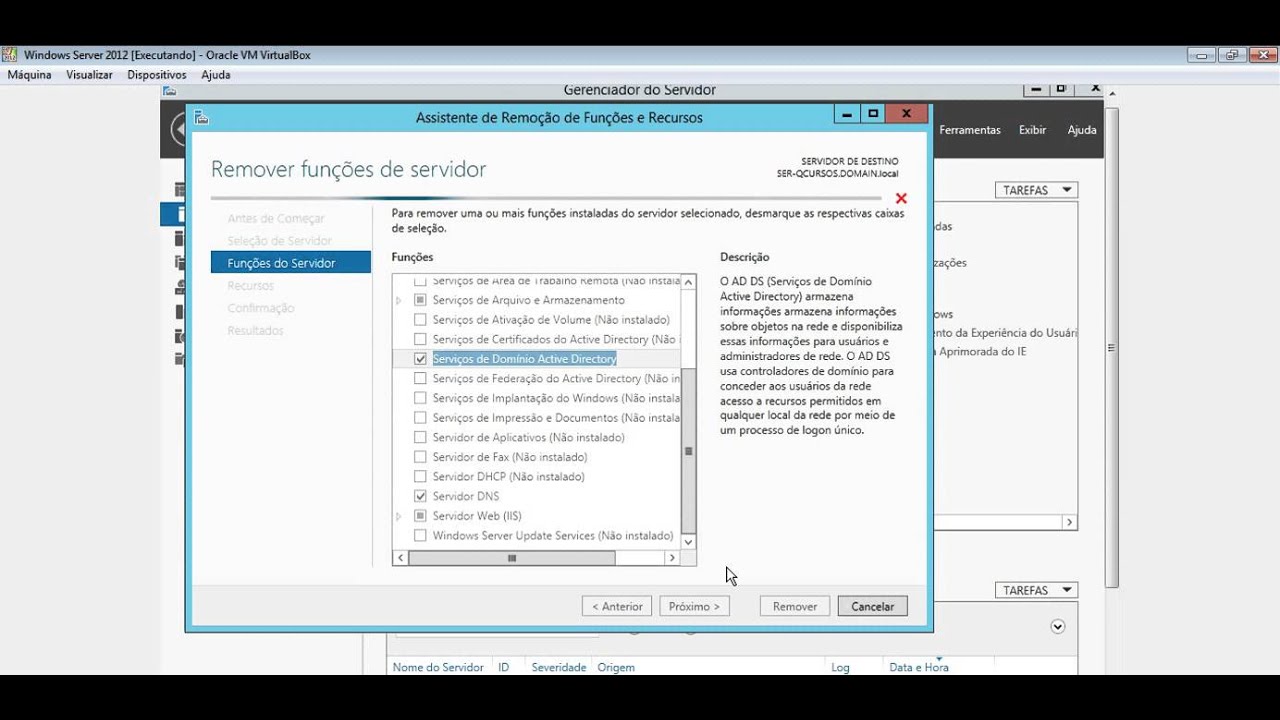Open upper TAREFAS dropdown in Server Manager
1280x720 pixels.
1037,190
